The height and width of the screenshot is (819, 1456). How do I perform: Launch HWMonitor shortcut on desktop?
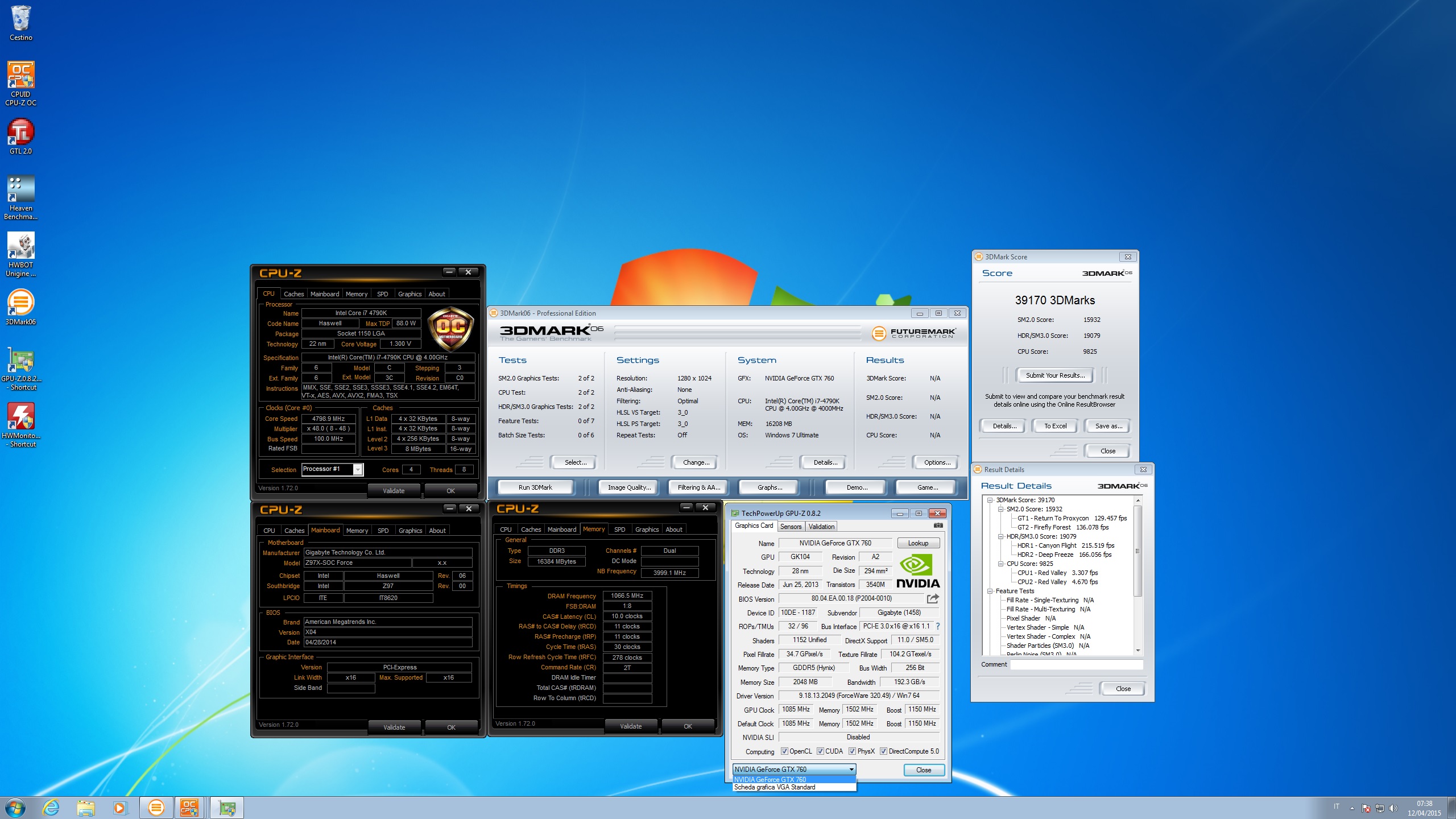[x=20, y=425]
